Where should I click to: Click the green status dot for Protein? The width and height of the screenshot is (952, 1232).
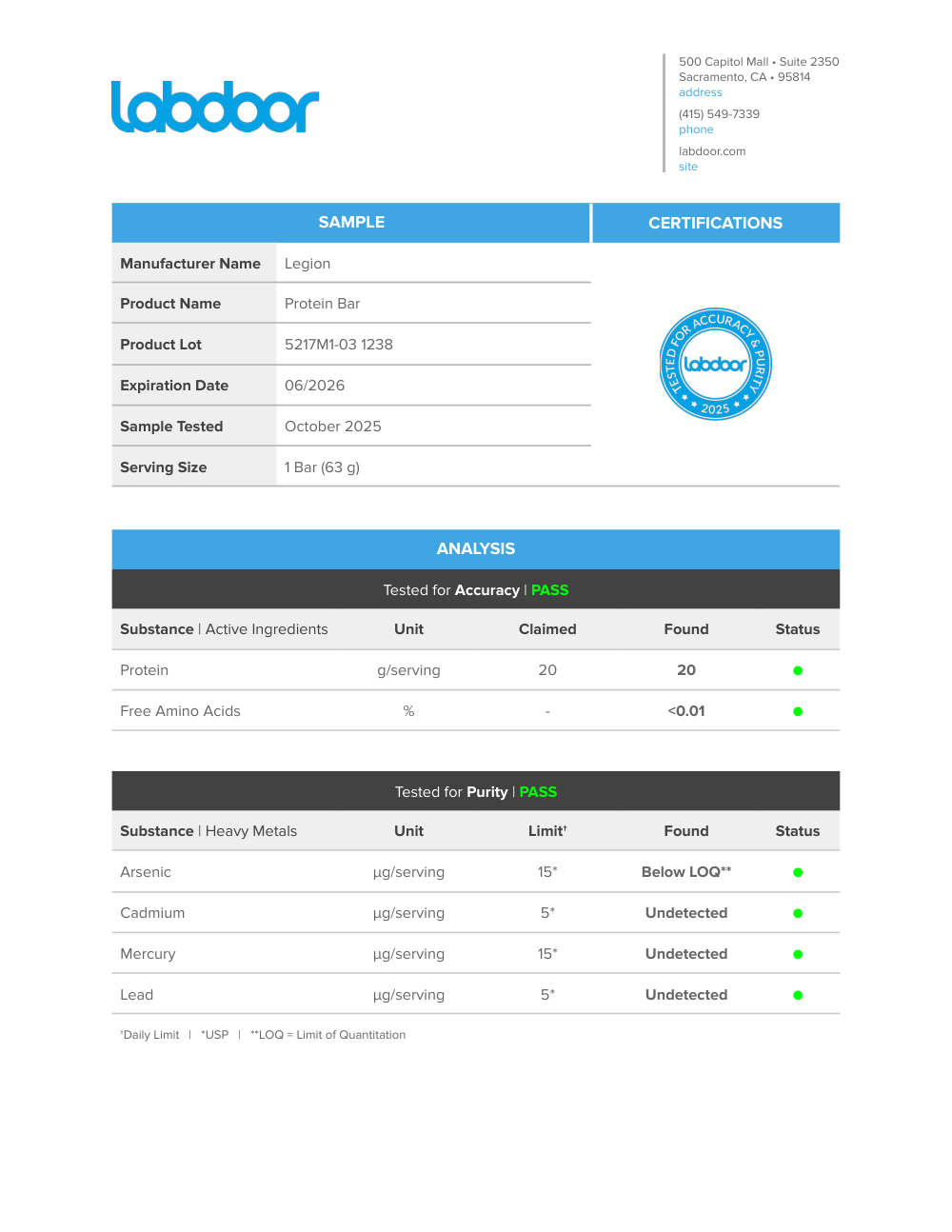pos(798,671)
